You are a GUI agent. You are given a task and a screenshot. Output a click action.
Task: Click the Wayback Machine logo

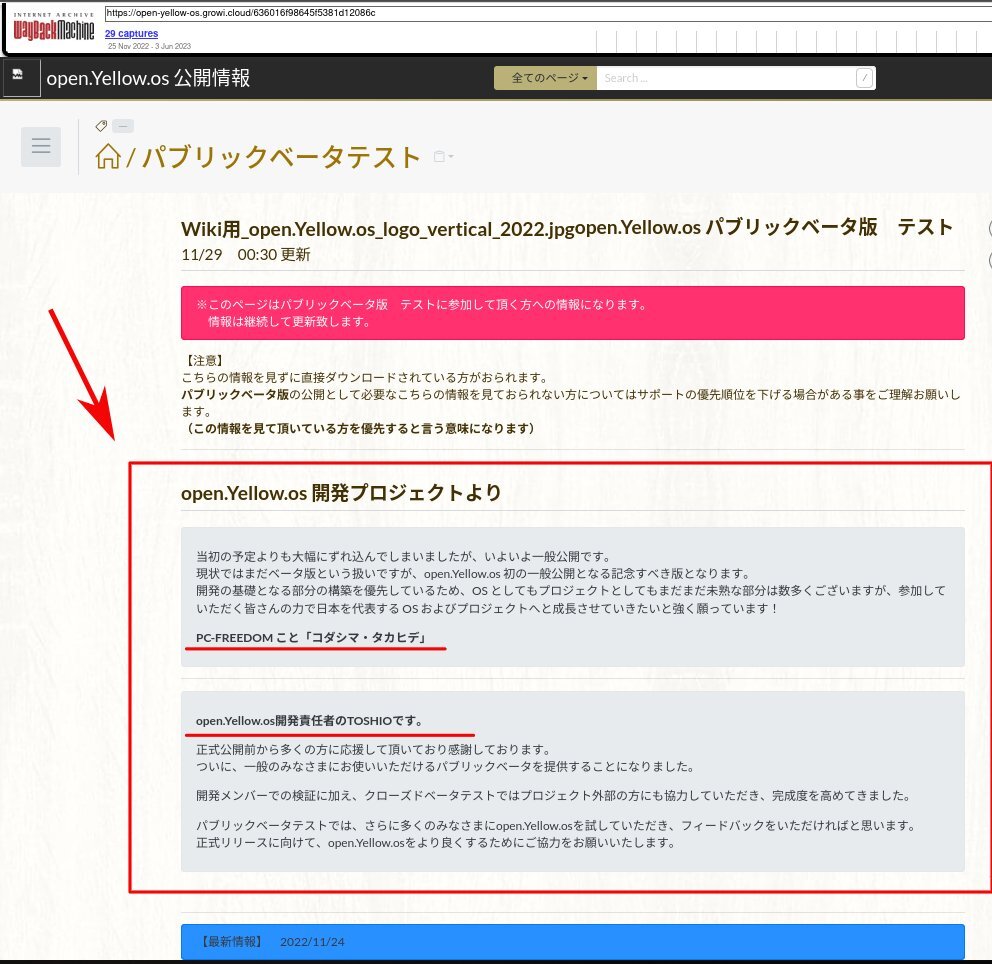[x=54, y=27]
